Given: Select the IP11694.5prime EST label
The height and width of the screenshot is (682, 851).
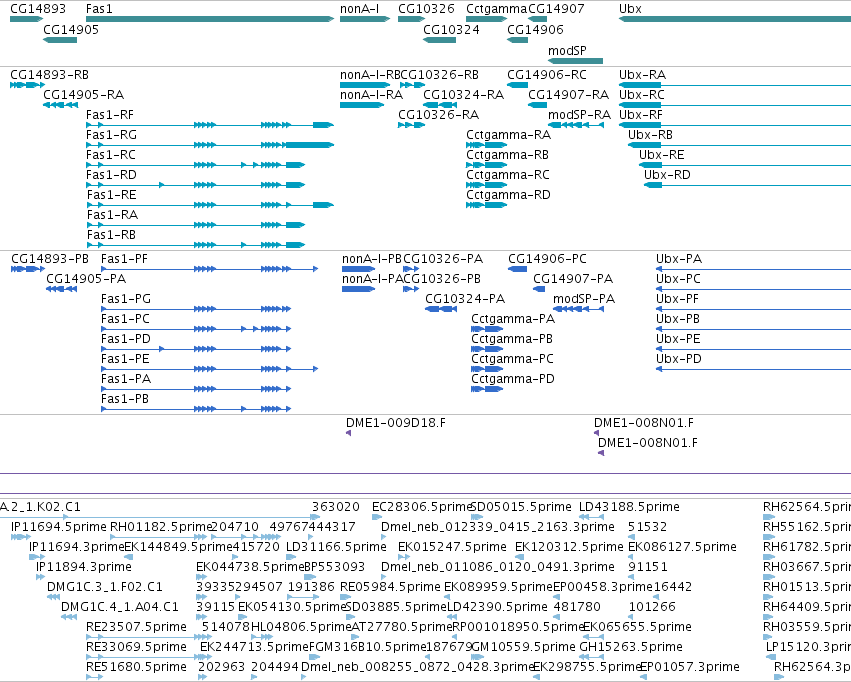Looking at the screenshot, I should coord(59,527).
